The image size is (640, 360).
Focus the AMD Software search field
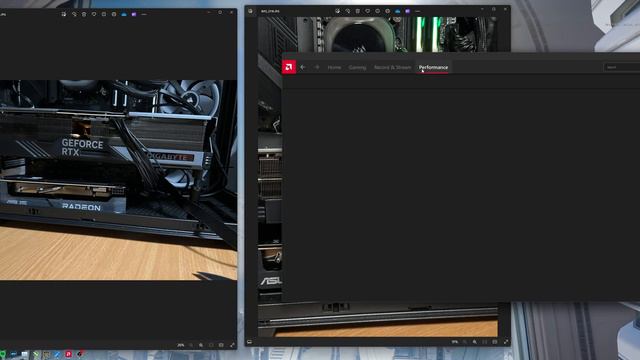point(622,67)
